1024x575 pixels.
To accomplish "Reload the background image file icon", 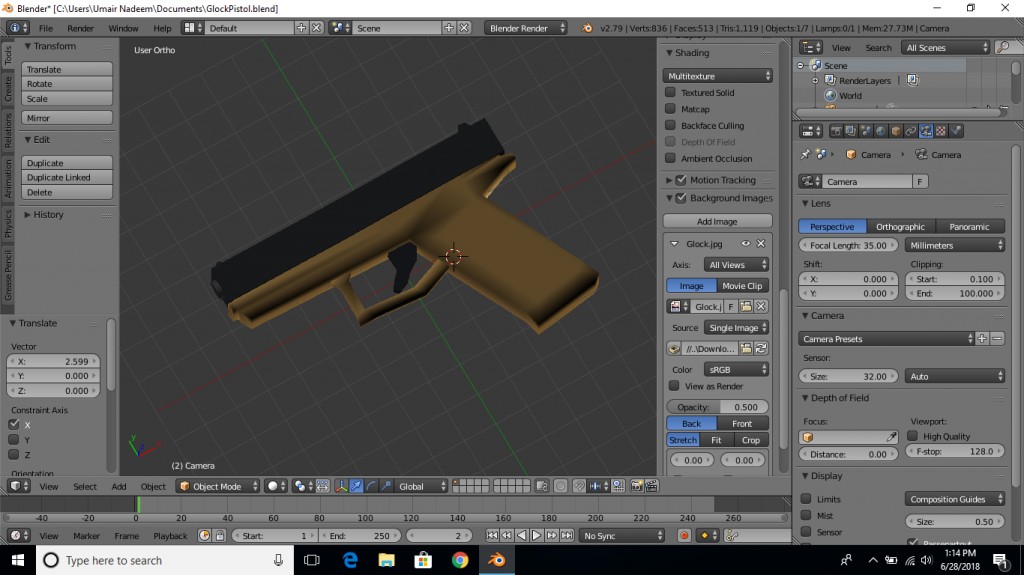I will [761, 348].
